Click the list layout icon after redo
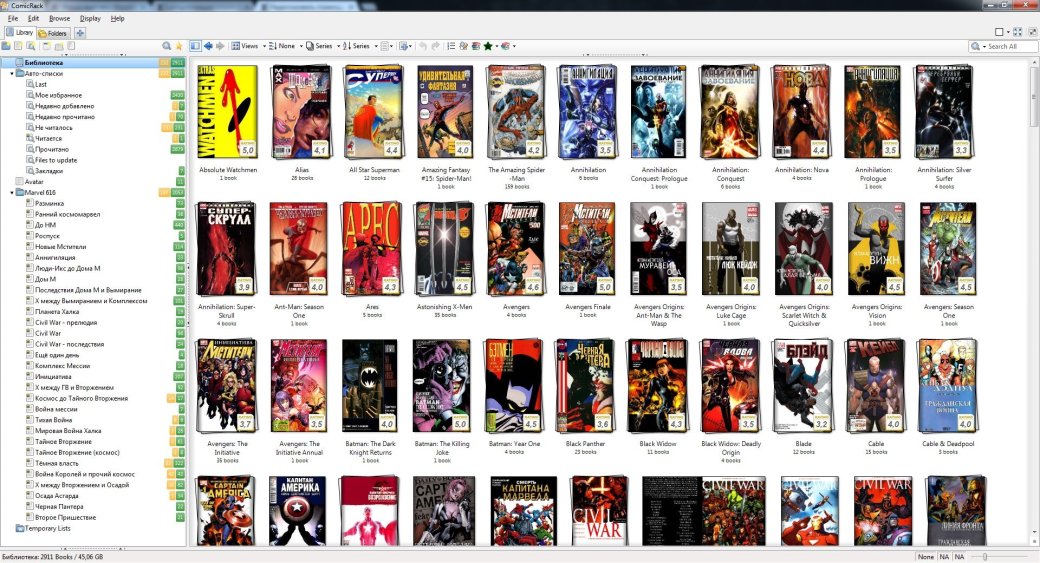The image size is (1040, 563). [x=451, y=46]
